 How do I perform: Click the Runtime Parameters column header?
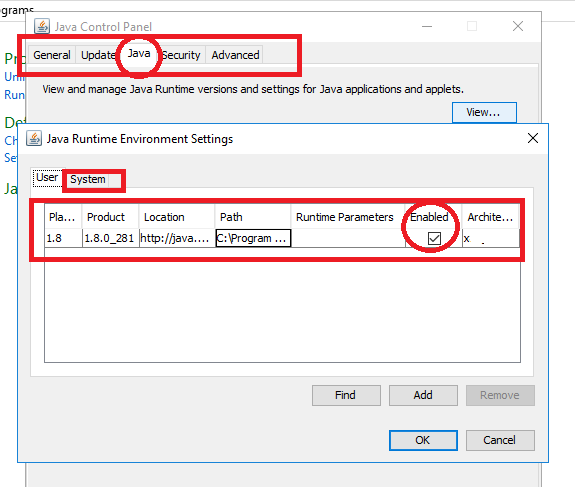click(348, 217)
